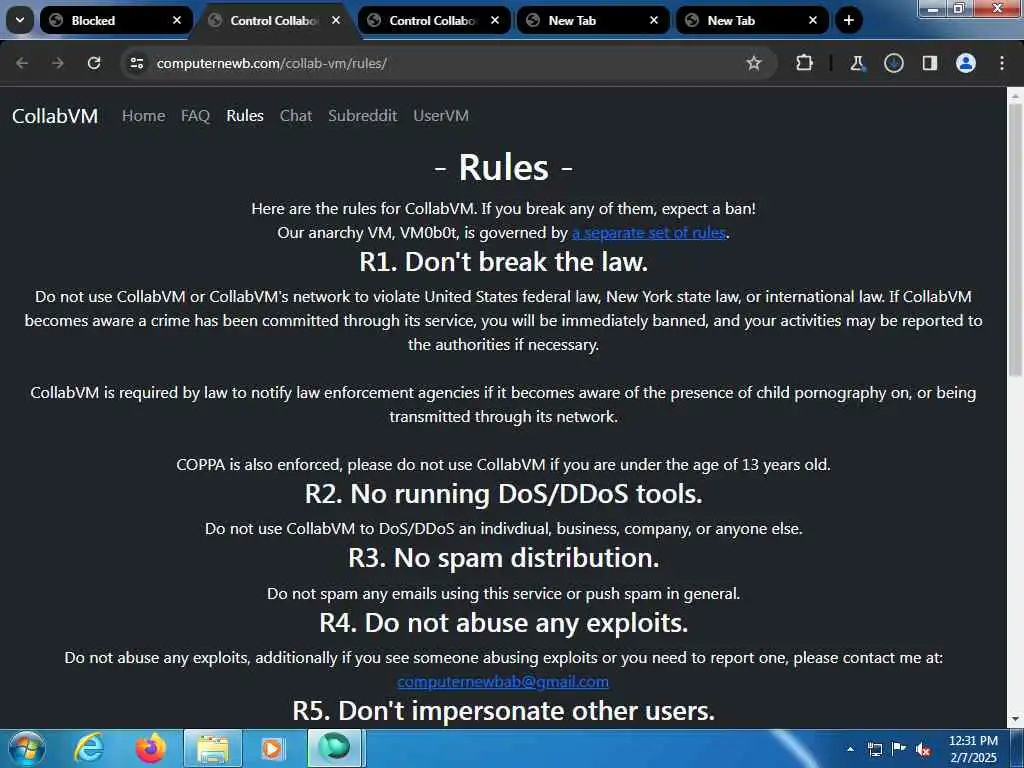
Task: Open the Extensions puzzle icon
Action: click(805, 63)
